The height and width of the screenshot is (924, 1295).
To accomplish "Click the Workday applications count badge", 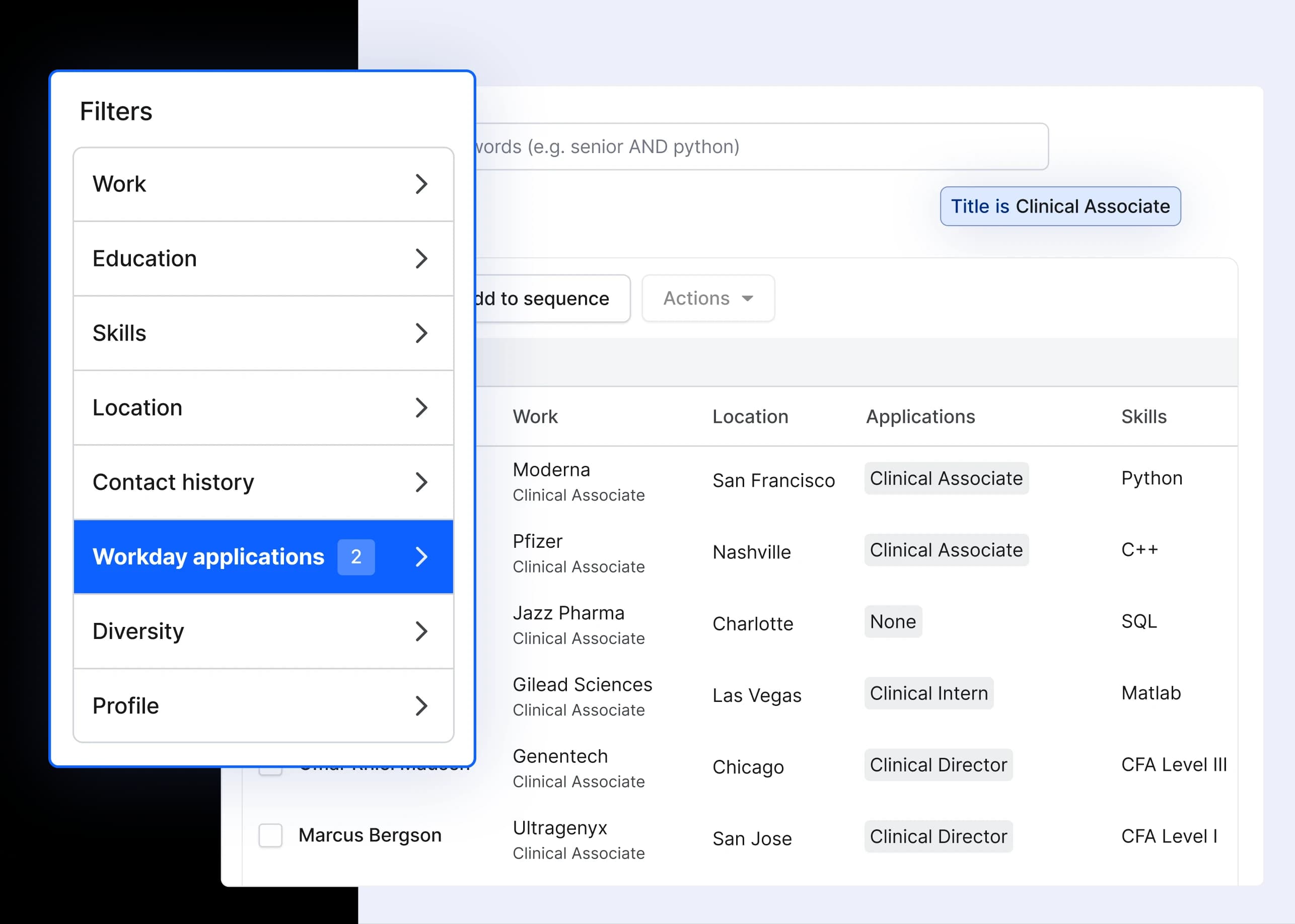I will tap(356, 557).
